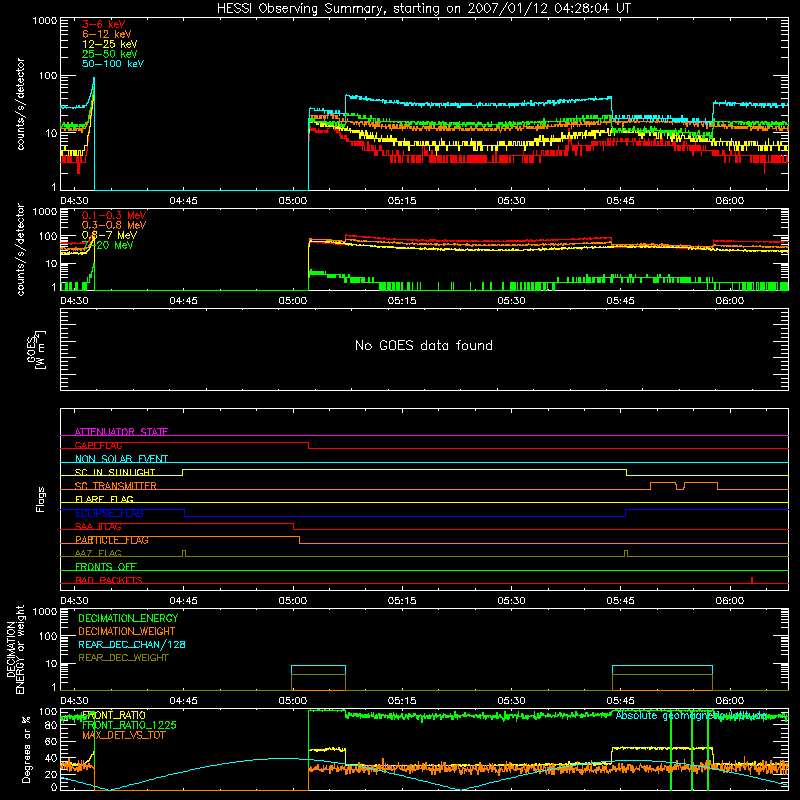Click 'counts/s/detector' axis label of keV panel

coord(20,104)
